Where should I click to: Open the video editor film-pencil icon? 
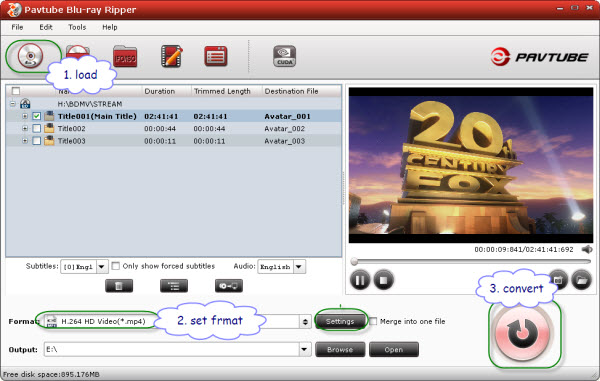click(x=171, y=56)
